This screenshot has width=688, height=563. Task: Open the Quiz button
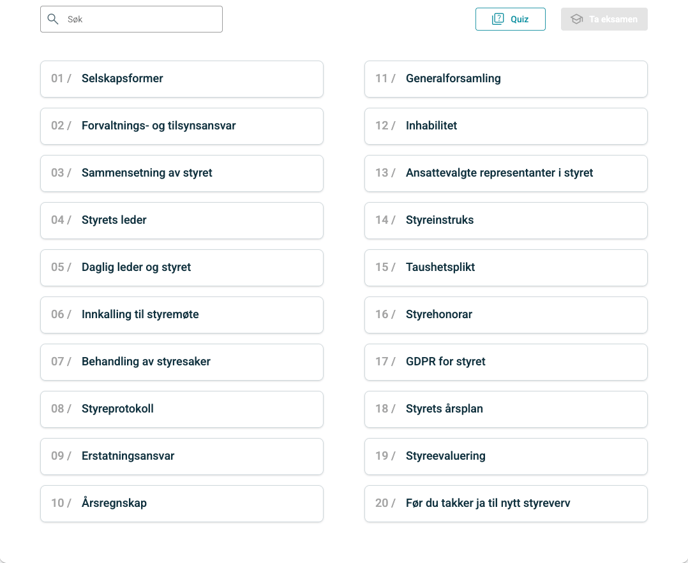[x=511, y=19]
